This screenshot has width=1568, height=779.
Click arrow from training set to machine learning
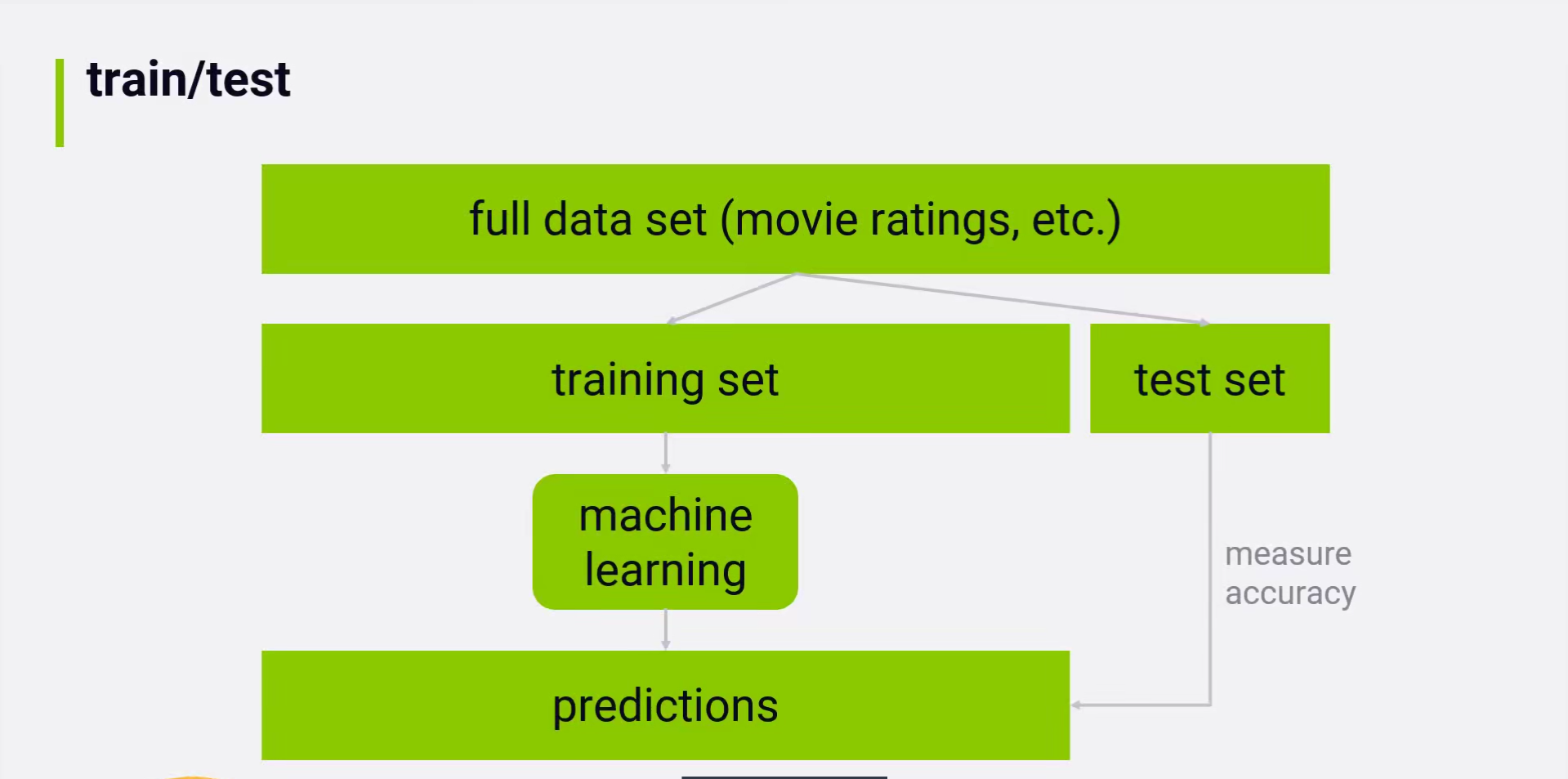(666, 452)
